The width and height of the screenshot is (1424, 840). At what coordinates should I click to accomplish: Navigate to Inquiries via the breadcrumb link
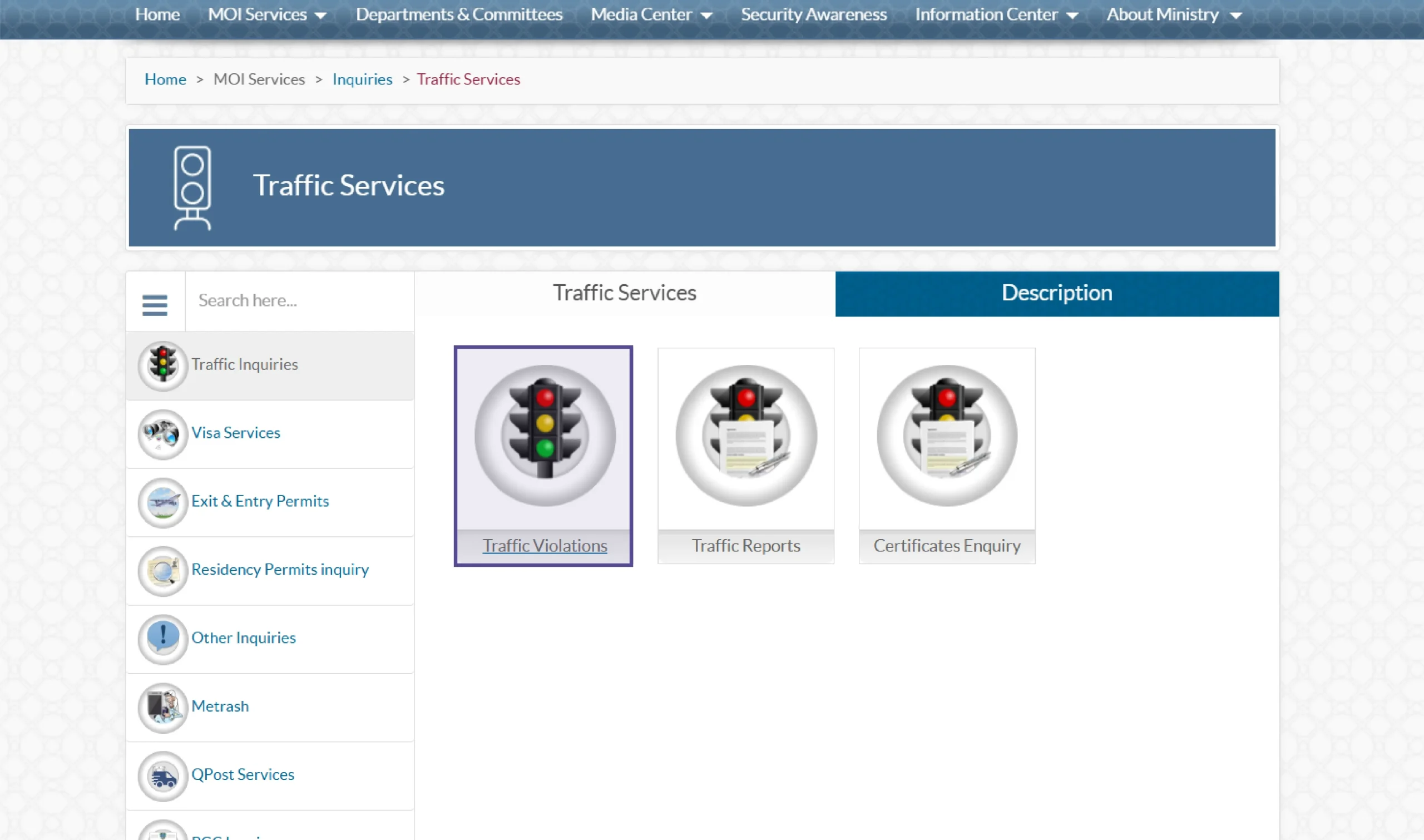(362, 79)
